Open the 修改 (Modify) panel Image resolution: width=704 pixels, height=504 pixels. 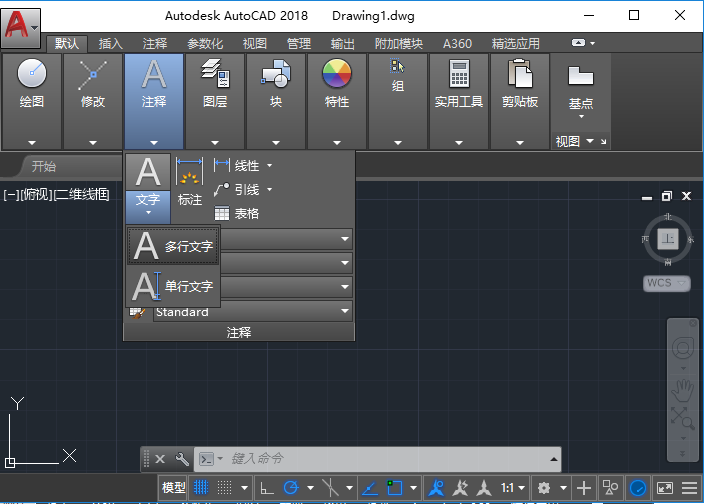point(92,101)
